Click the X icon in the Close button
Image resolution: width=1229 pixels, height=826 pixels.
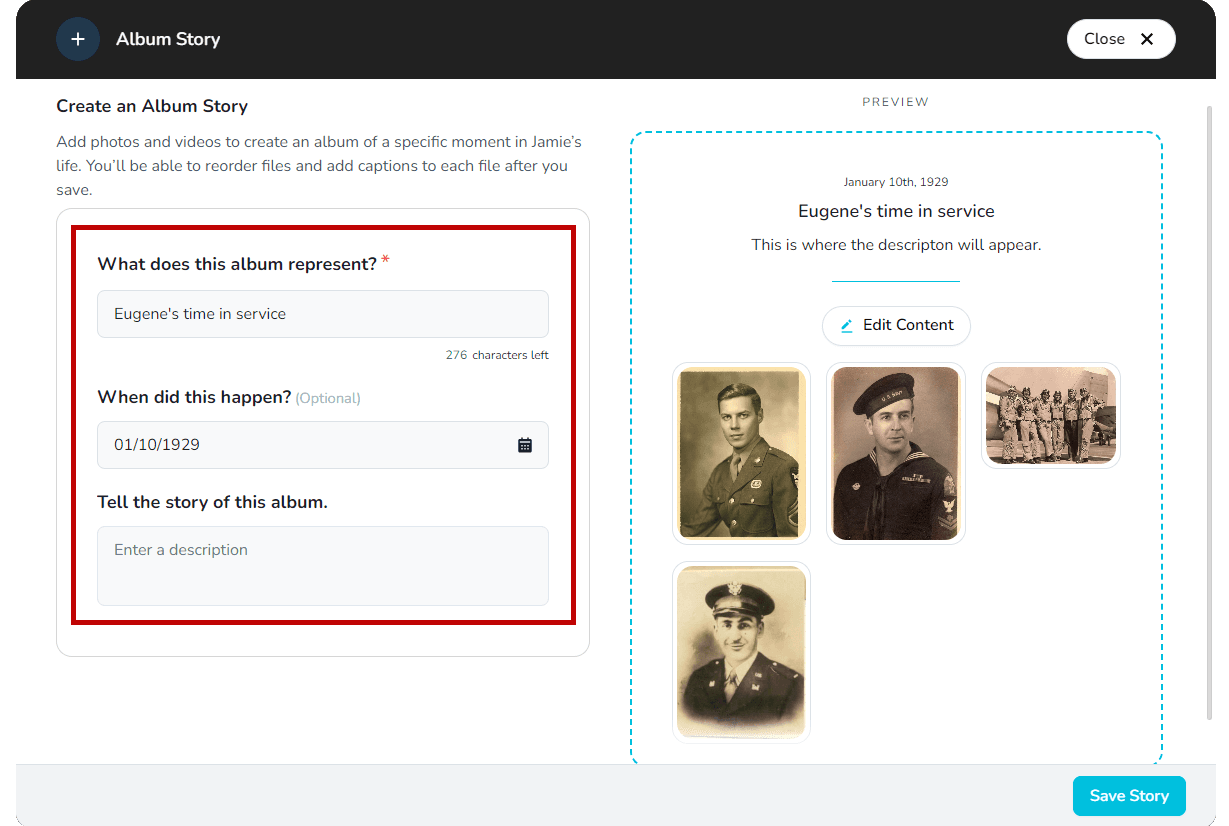click(1147, 39)
